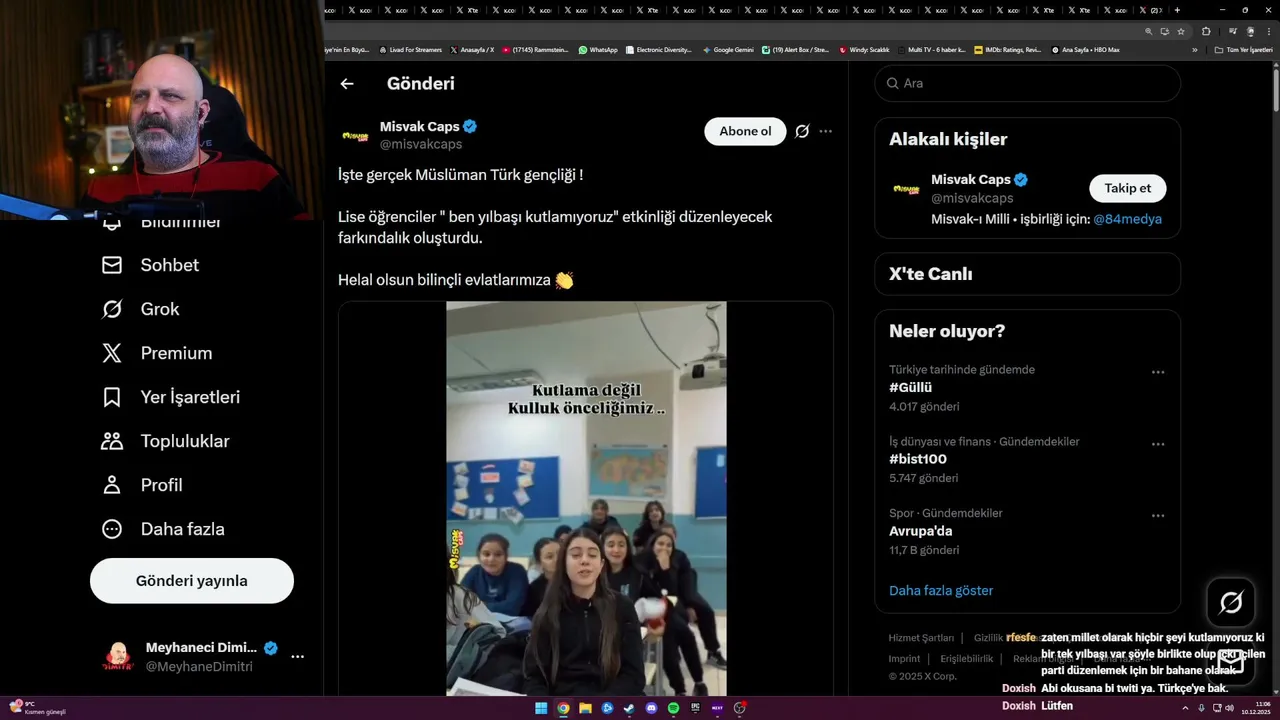The image size is (1280, 720).
Task: Open the IMDb Ratings bookmark
Action: pyautogui.click(x=1008, y=50)
